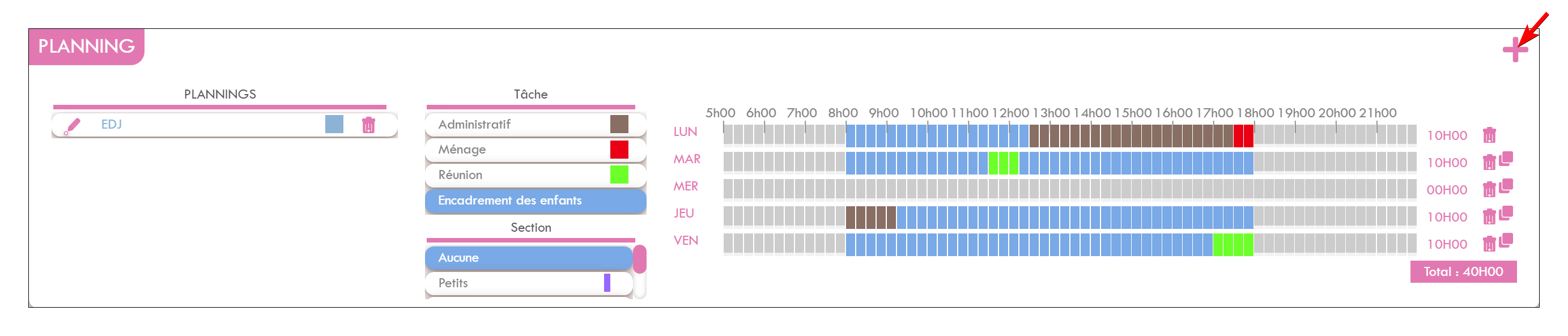Copy previous day onto VEN row

click(x=1506, y=240)
